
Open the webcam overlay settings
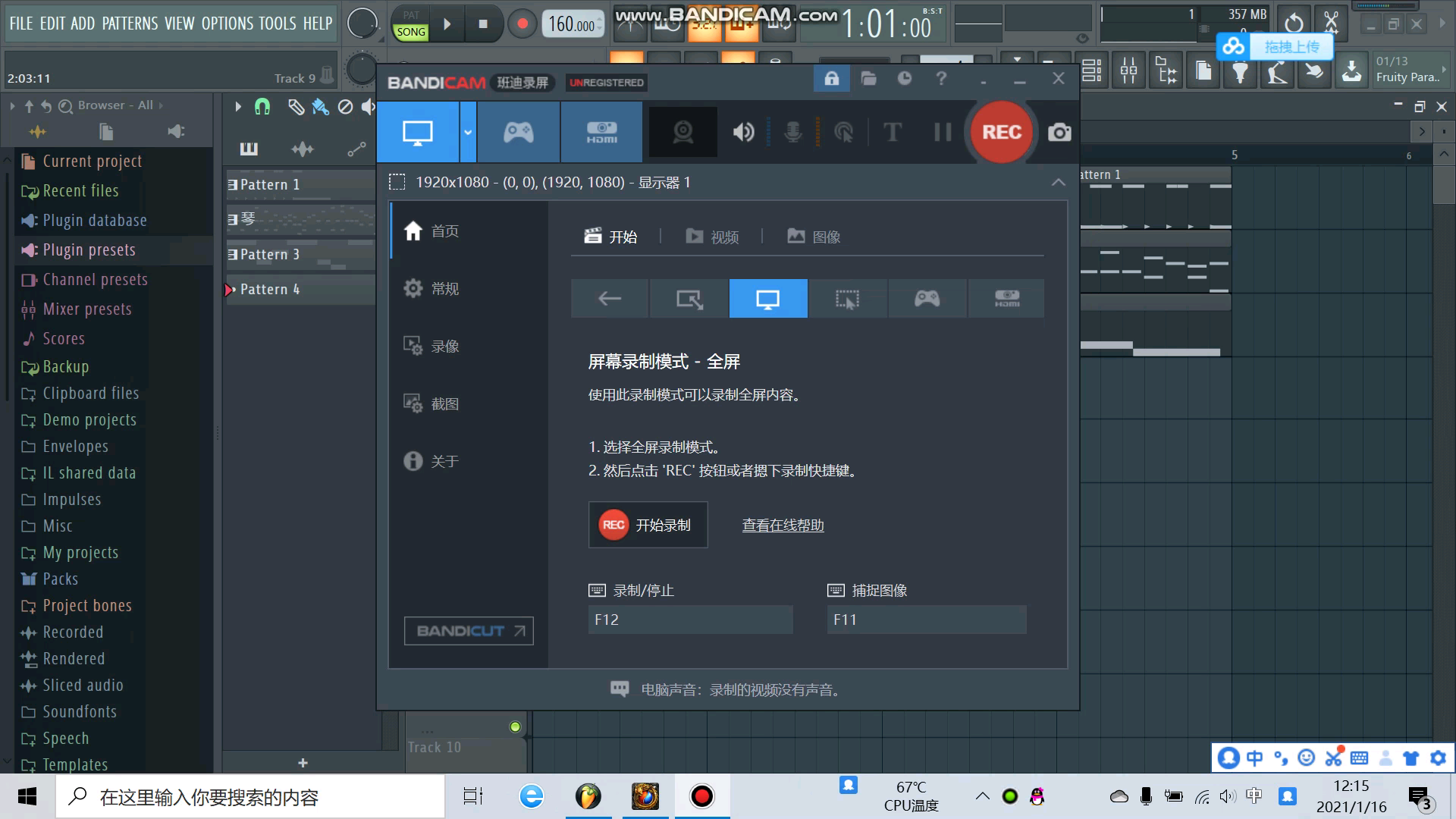point(682,132)
